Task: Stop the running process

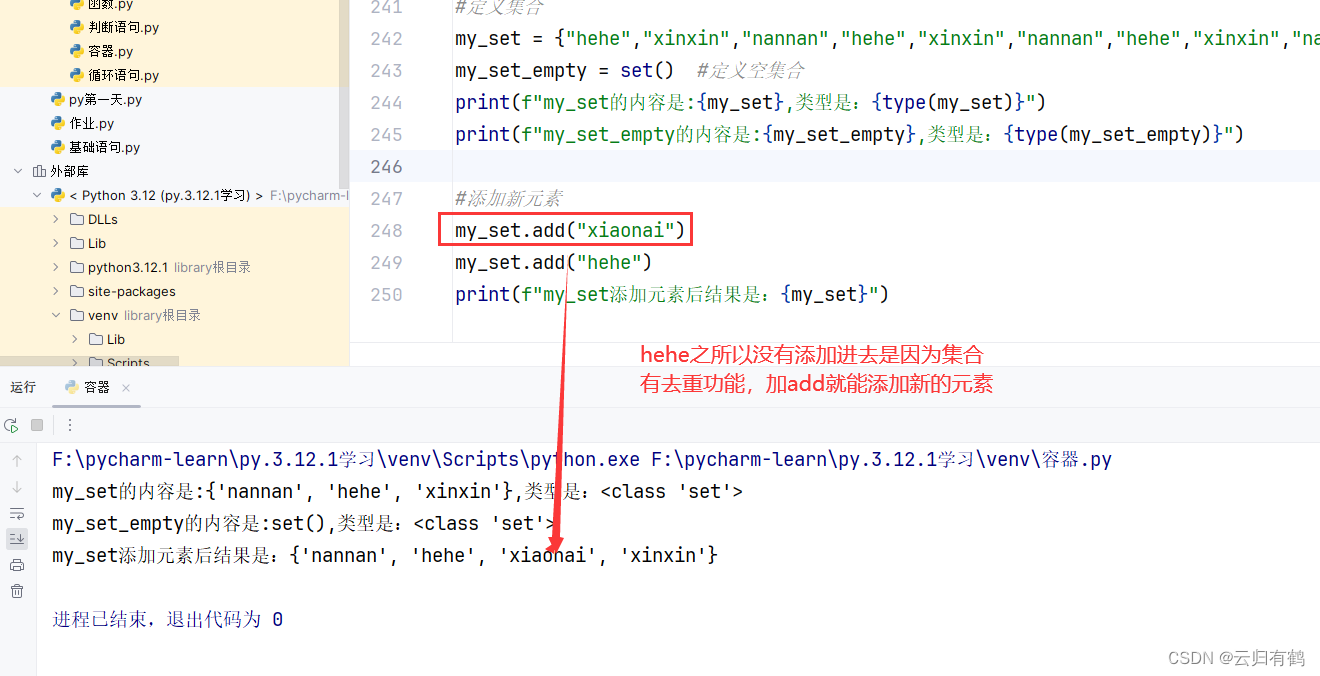Action: pyautogui.click(x=37, y=425)
